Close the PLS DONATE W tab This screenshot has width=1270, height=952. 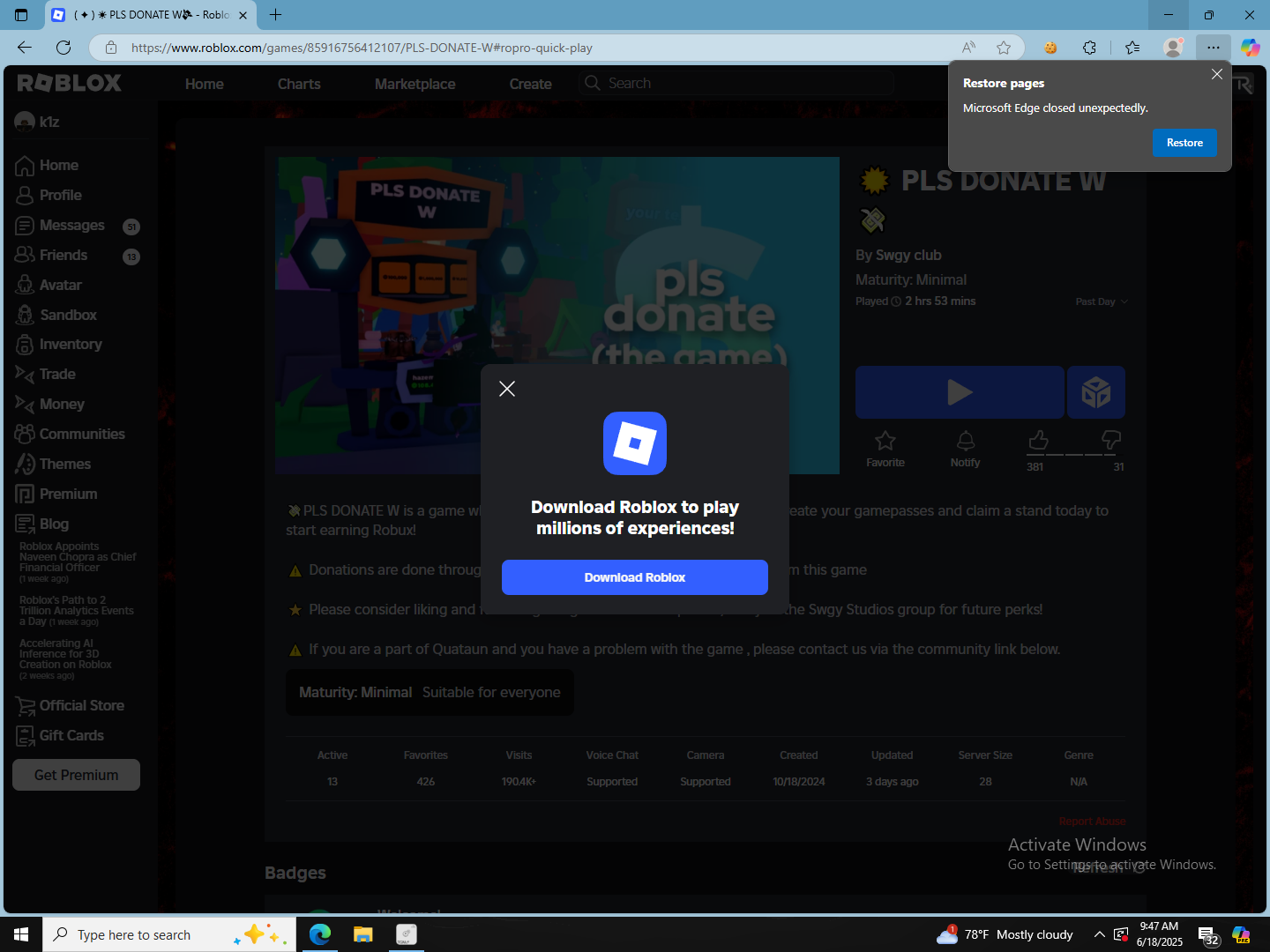(x=243, y=15)
